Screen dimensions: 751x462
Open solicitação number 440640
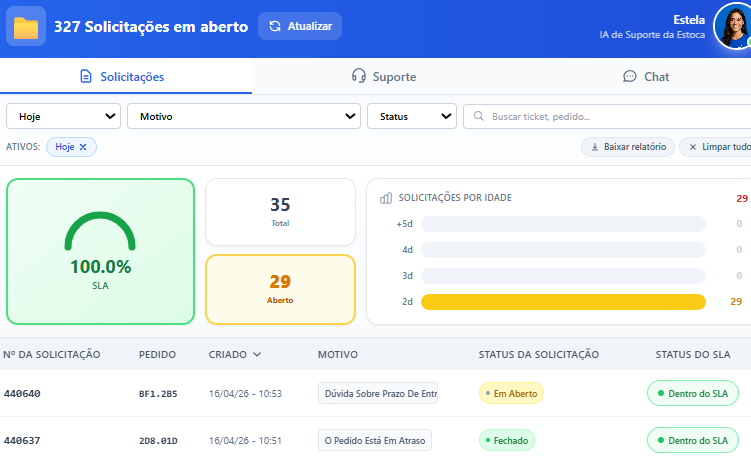click(22, 394)
